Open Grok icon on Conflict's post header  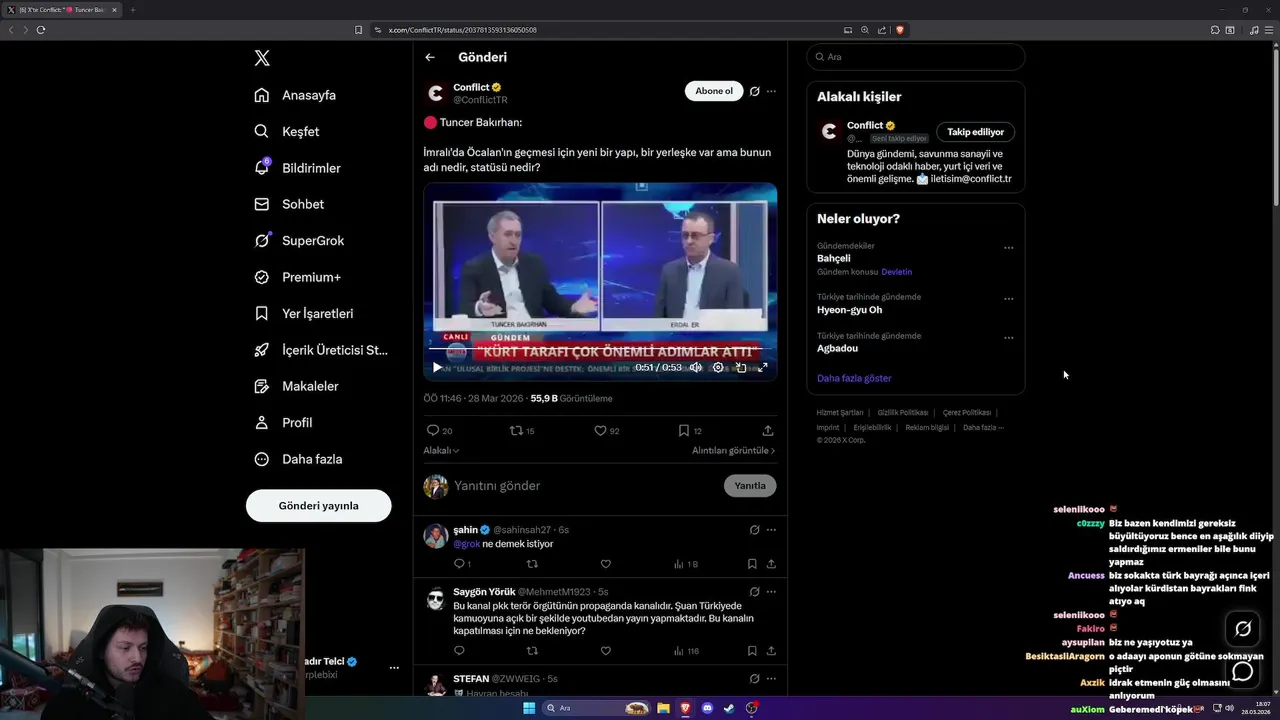[x=755, y=91]
